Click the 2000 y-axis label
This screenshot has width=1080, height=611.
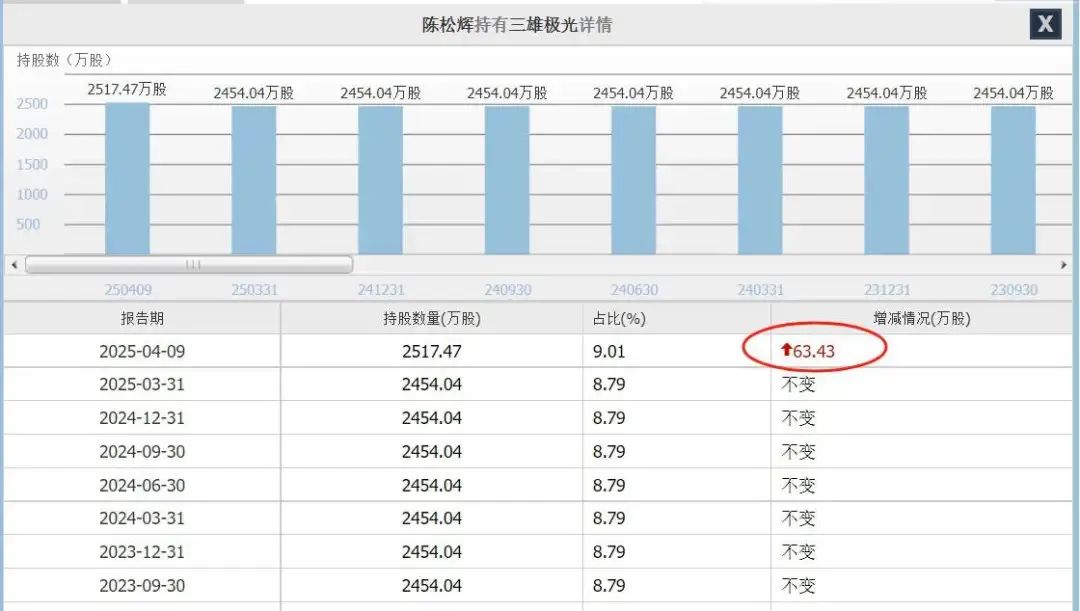32,134
